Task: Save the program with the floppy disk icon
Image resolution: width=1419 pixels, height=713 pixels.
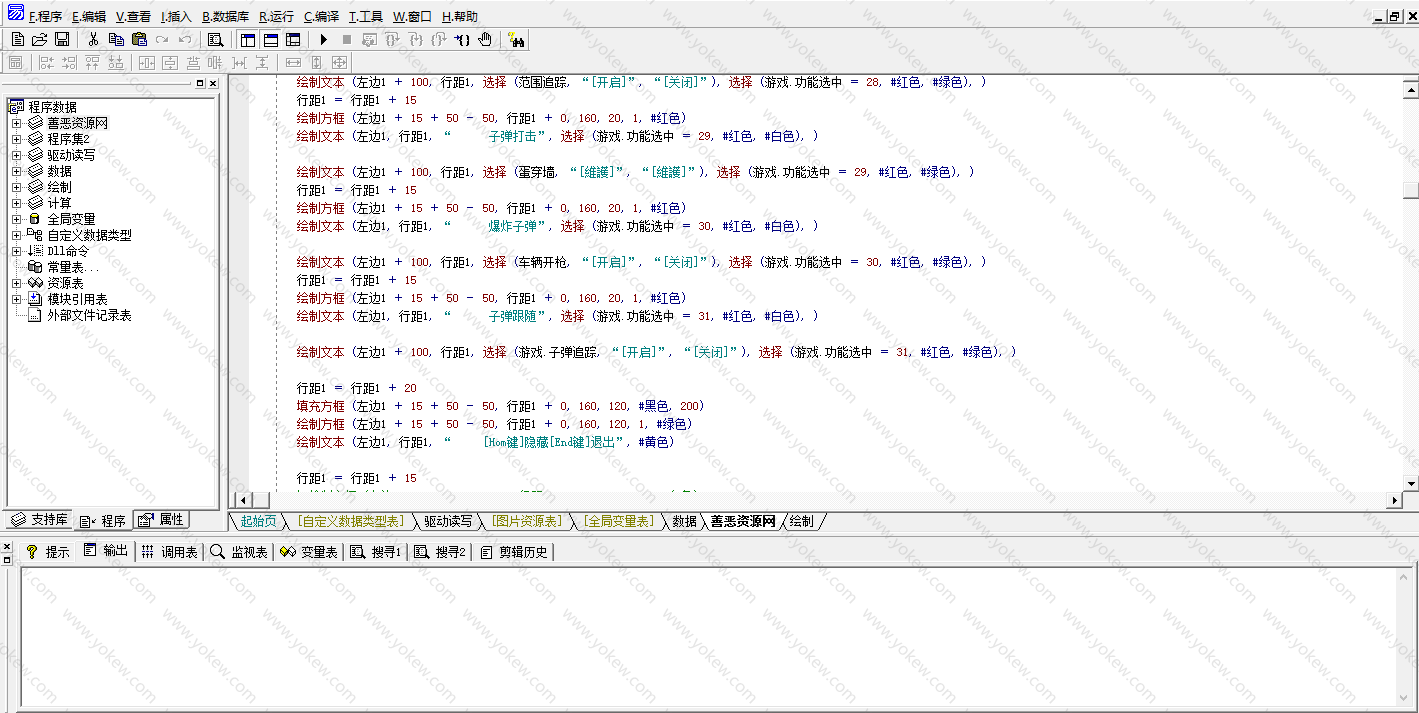Action: pyautogui.click(x=62, y=39)
